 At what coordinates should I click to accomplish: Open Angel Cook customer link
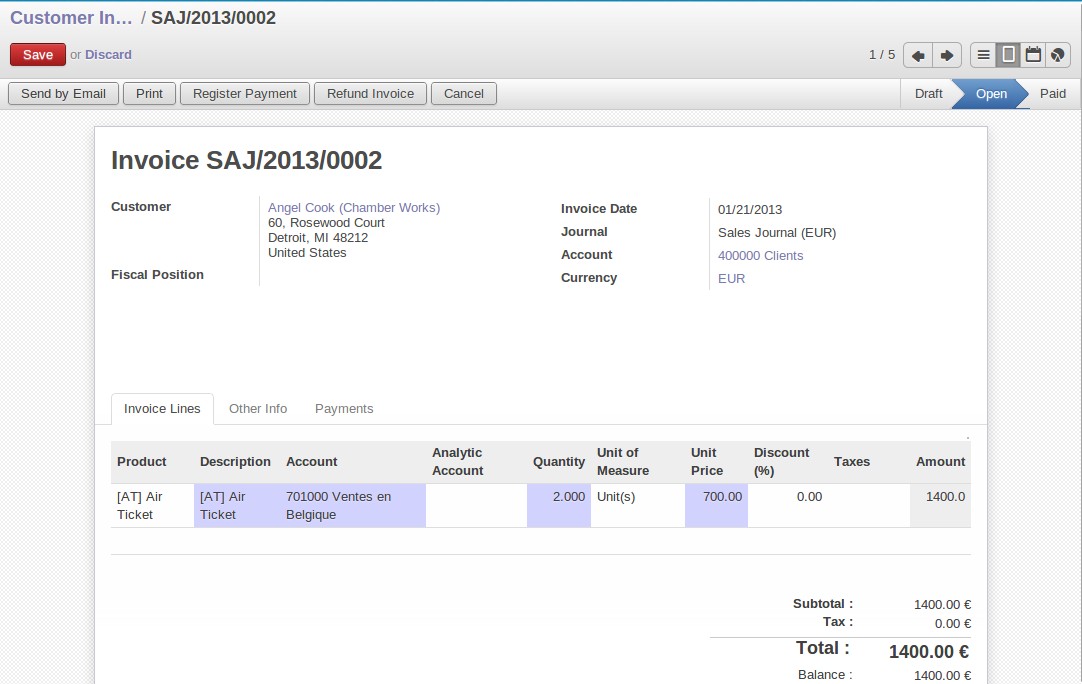pyautogui.click(x=354, y=208)
